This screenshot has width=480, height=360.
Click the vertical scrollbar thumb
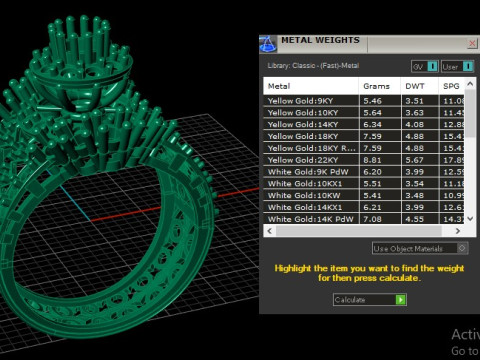tap(470, 113)
